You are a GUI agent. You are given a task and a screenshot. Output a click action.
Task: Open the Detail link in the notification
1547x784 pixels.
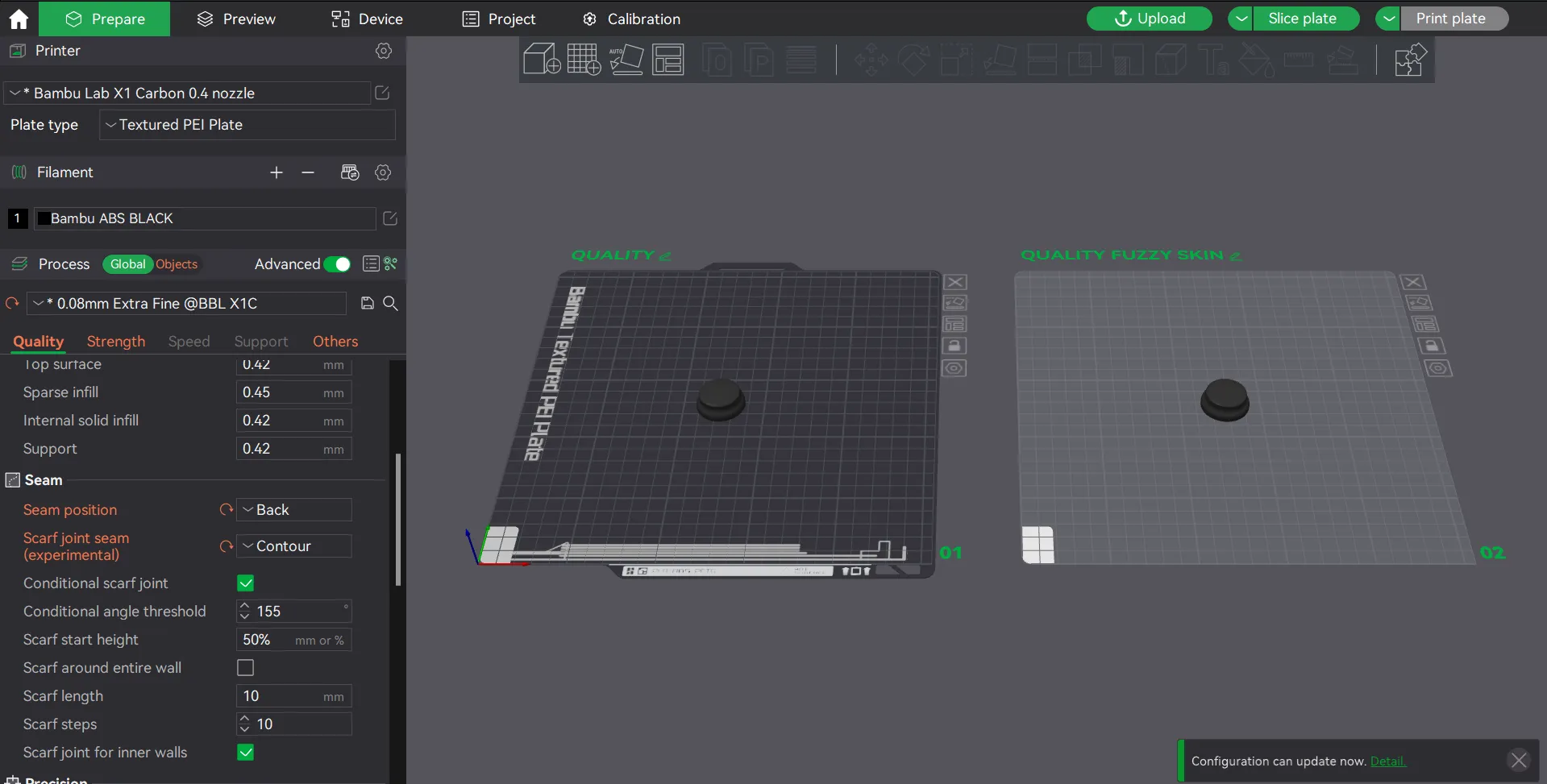click(1387, 761)
